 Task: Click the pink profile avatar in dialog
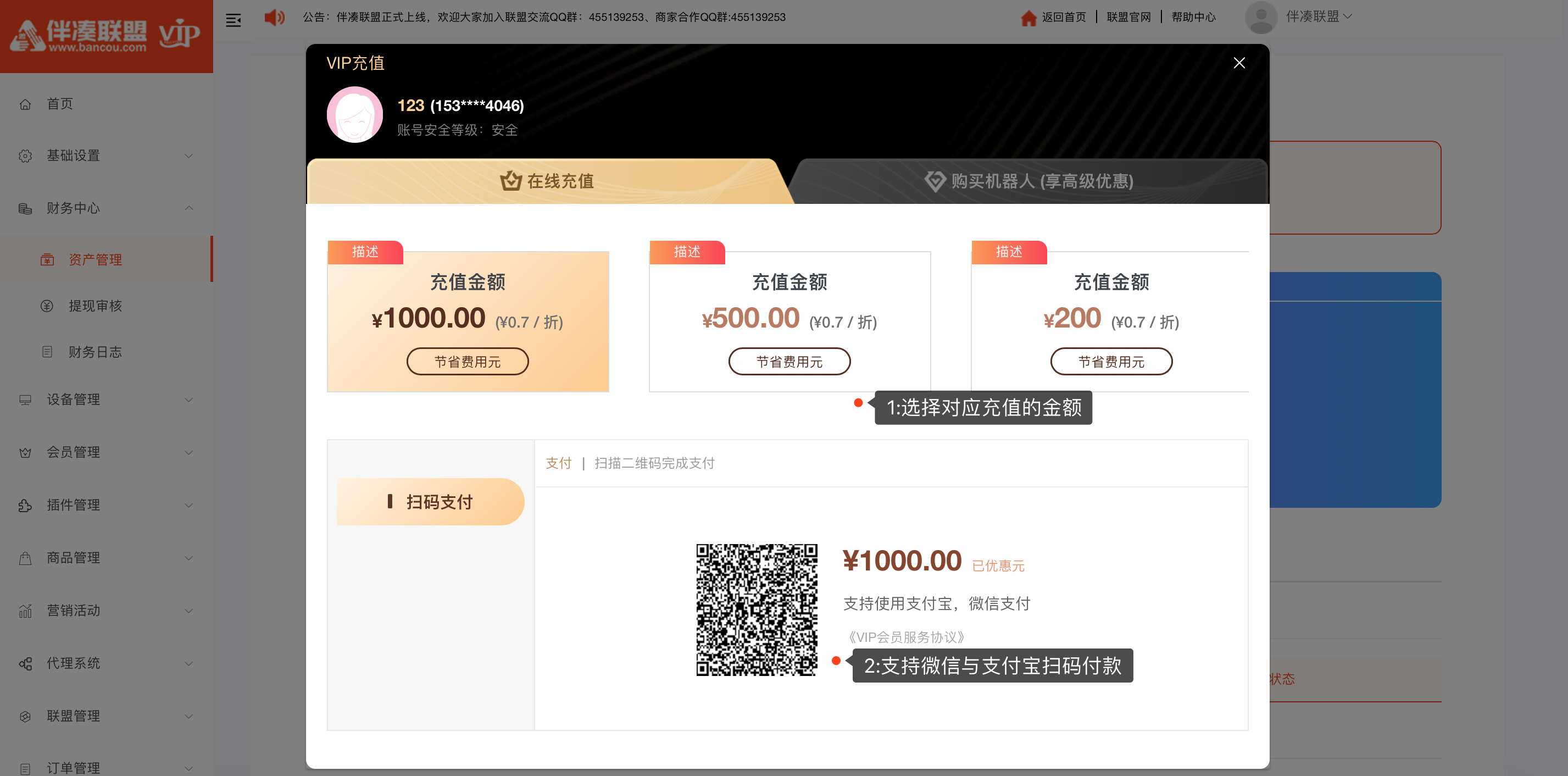coord(355,114)
